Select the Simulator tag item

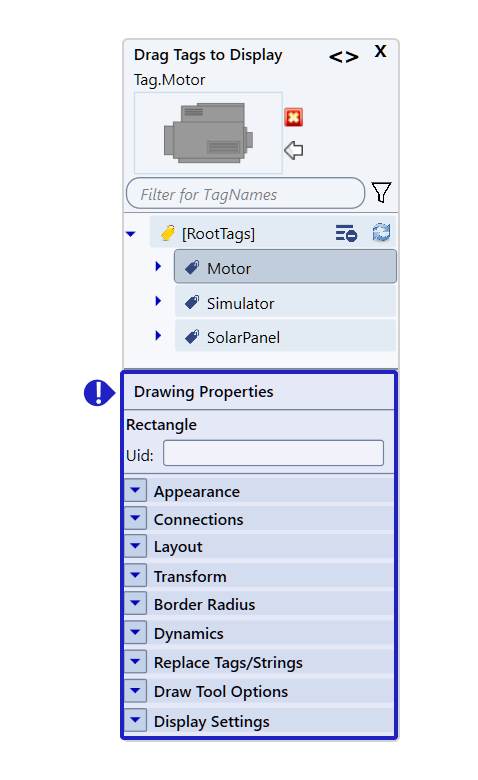click(x=286, y=303)
